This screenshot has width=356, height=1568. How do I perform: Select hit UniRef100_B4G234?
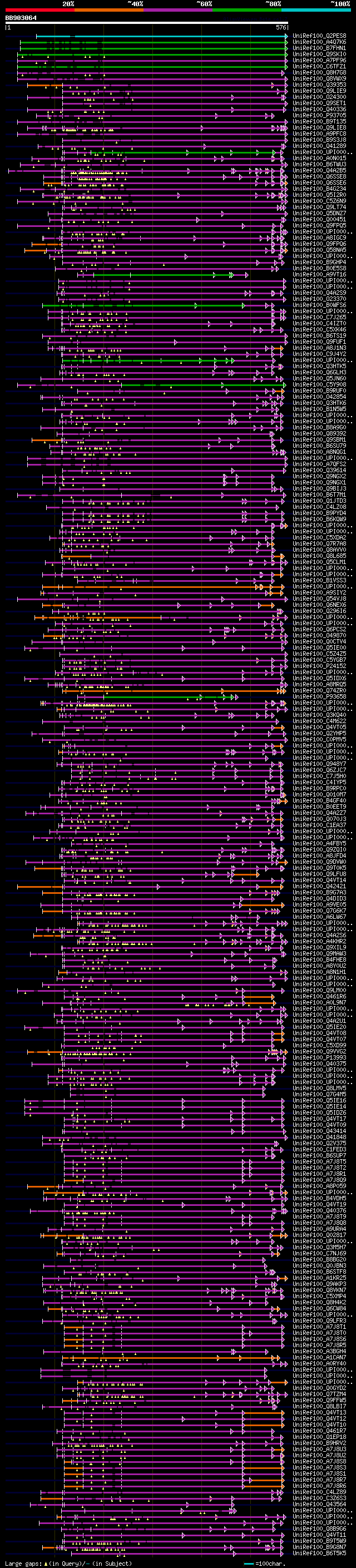[x=319, y=189]
